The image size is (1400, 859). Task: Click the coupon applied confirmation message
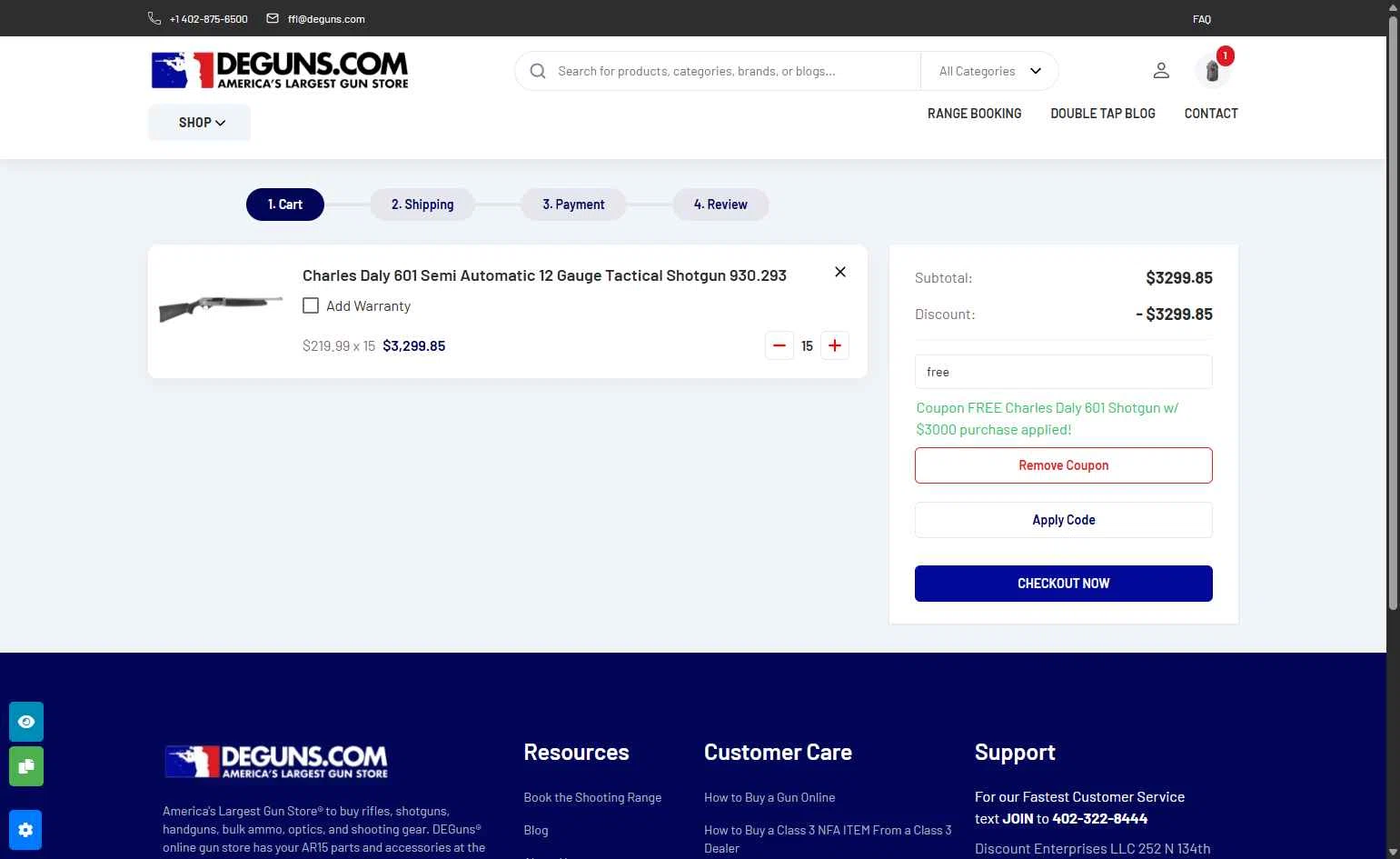1048,418
